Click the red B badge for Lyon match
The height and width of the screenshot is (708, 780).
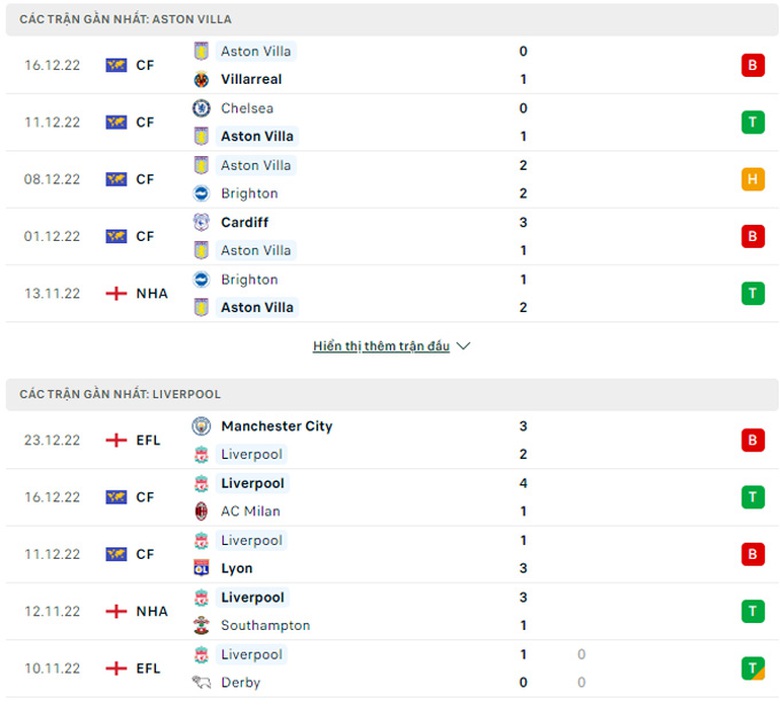[752, 554]
